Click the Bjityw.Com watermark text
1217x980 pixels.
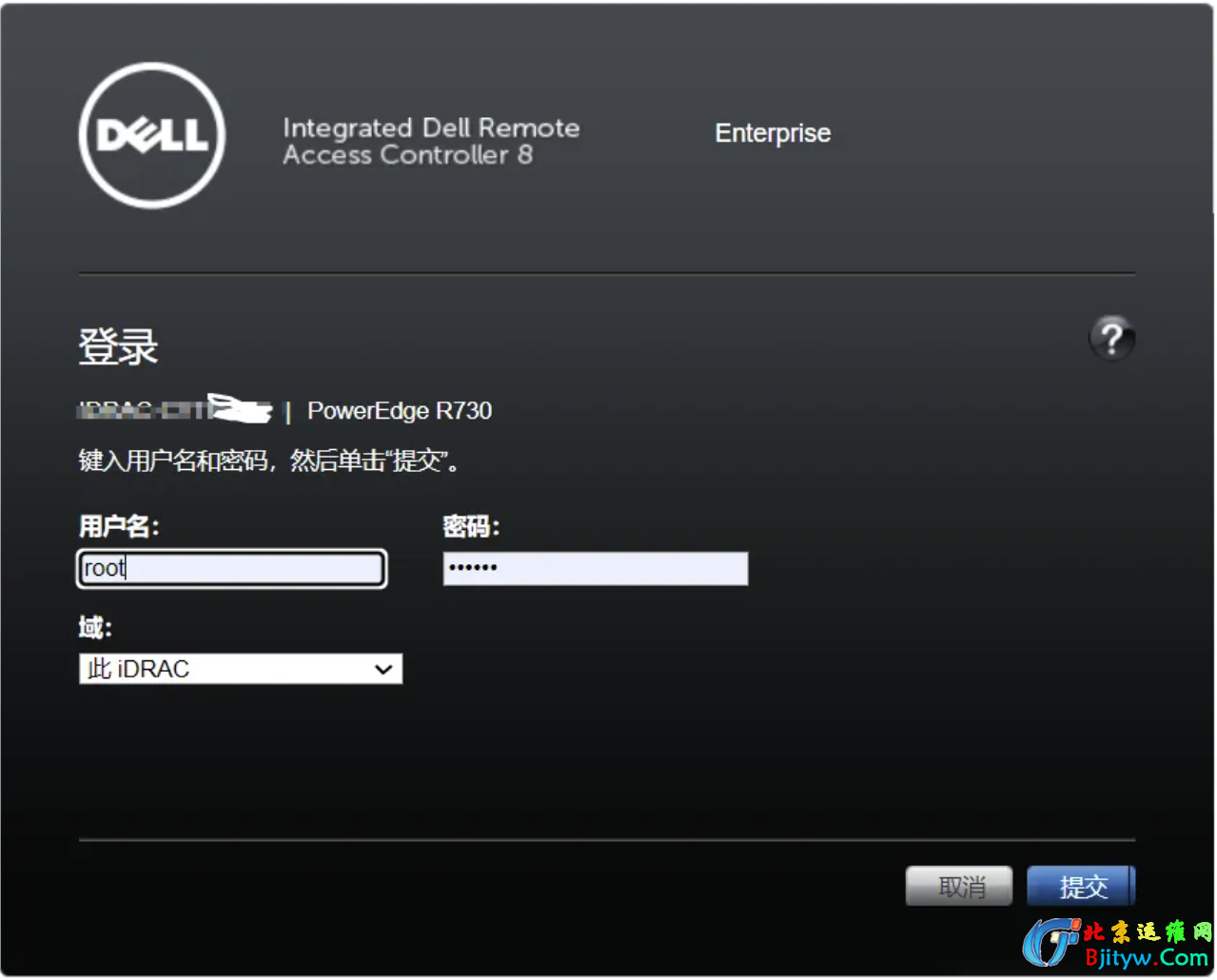click(x=1146, y=957)
